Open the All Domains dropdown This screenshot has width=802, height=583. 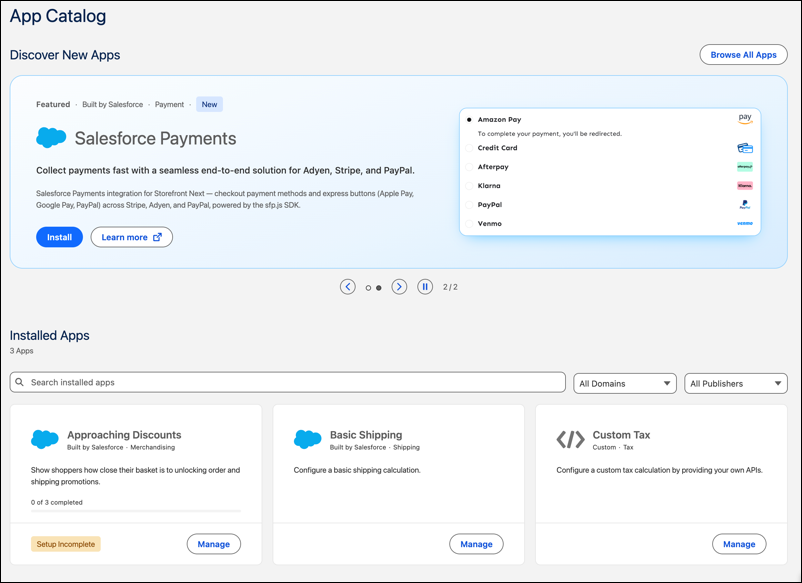pos(625,384)
